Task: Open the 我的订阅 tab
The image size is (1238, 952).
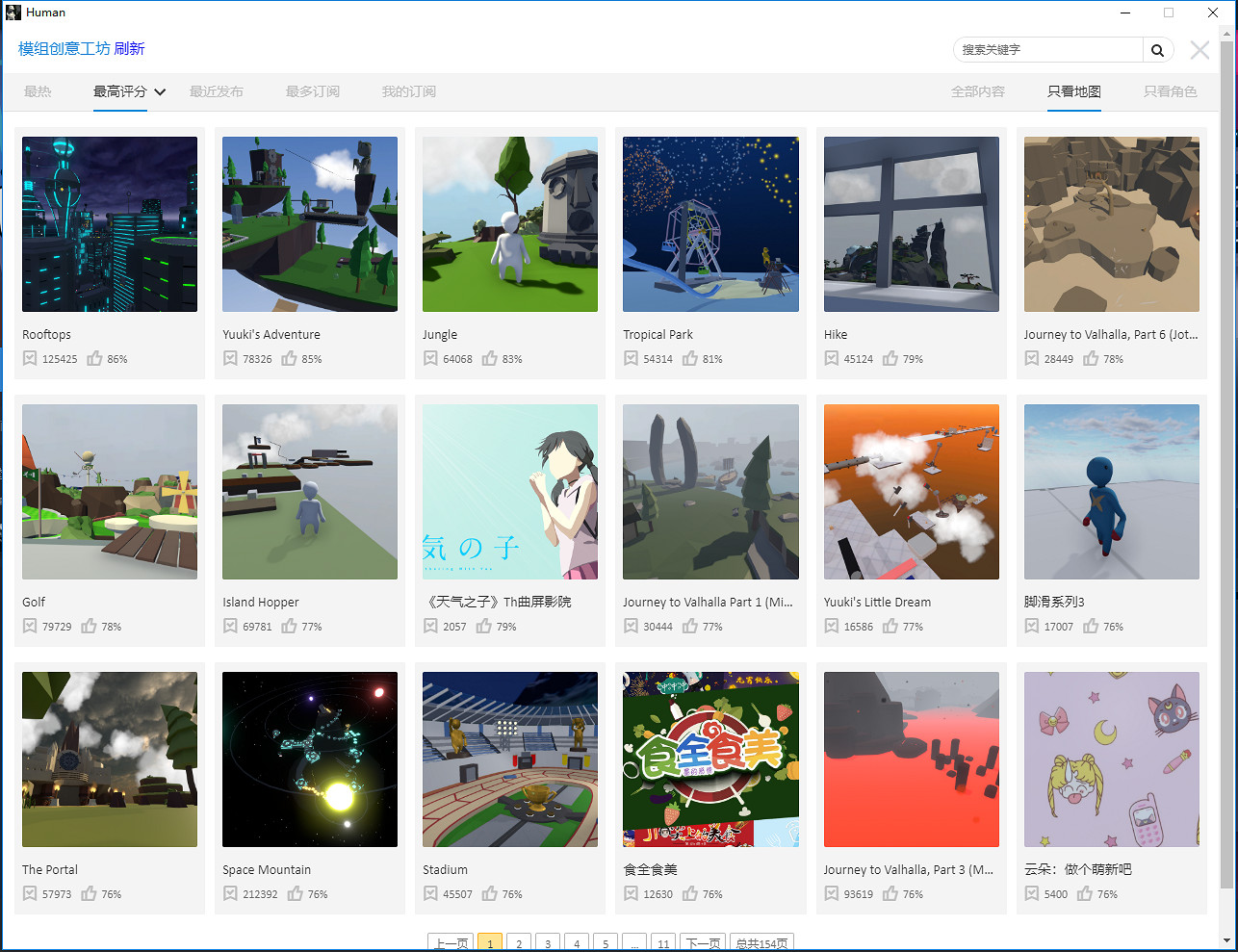Action: [408, 91]
